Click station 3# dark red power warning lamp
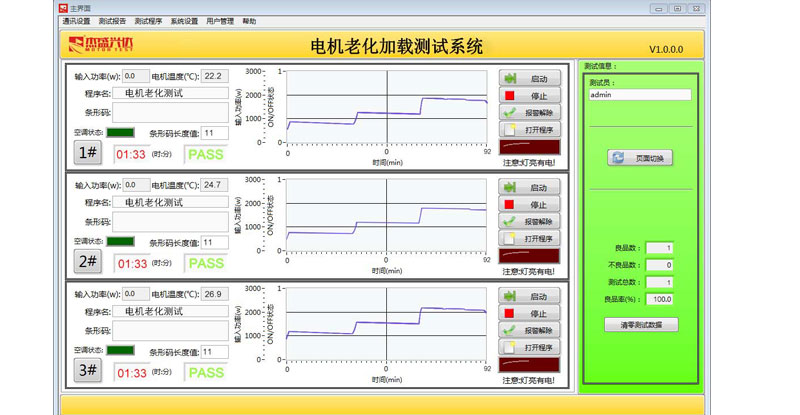The height and width of the screenshot is (415, 800). (529, 364)
